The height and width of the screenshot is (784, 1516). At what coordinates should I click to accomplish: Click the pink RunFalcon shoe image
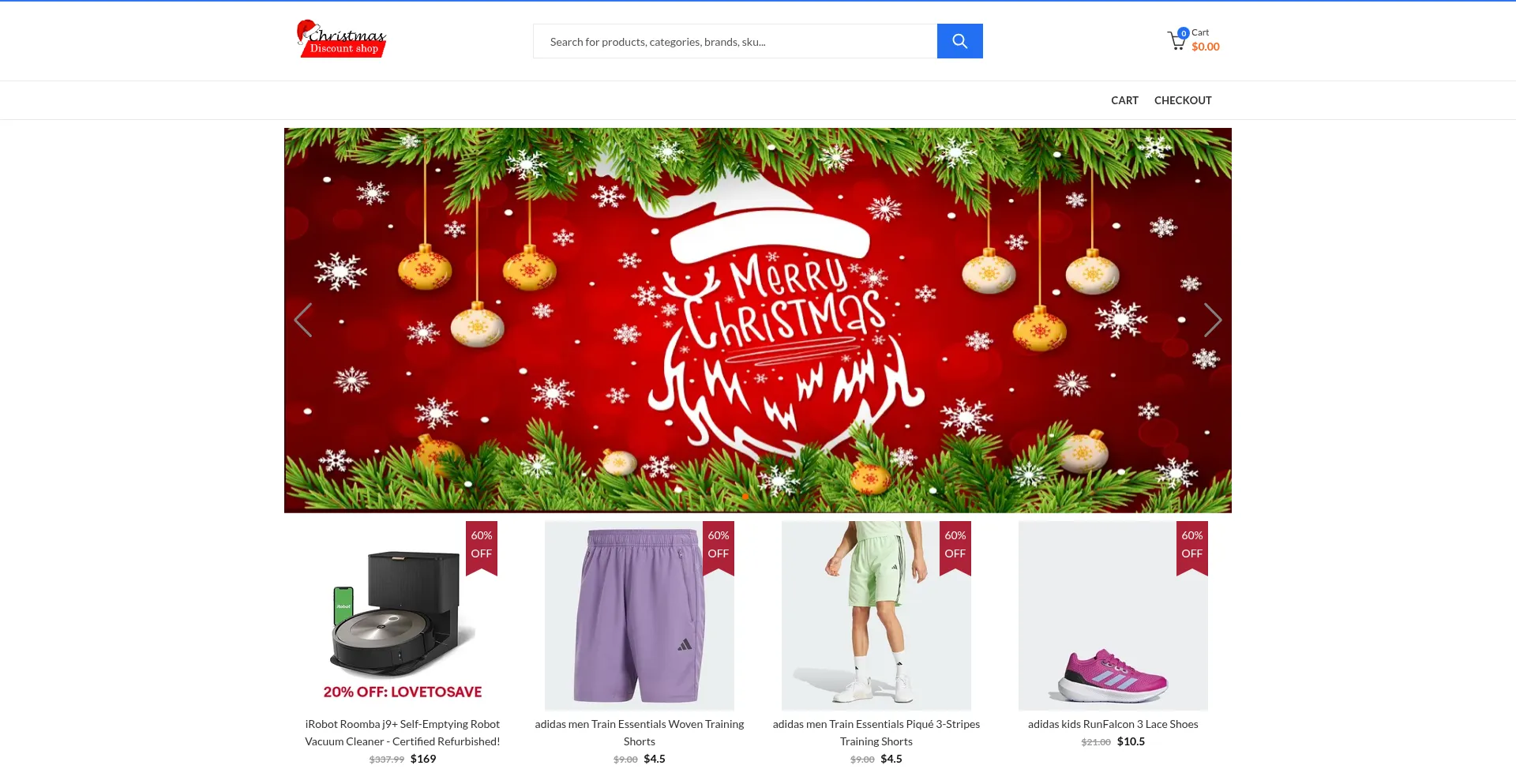click(x=1113, y=616)
